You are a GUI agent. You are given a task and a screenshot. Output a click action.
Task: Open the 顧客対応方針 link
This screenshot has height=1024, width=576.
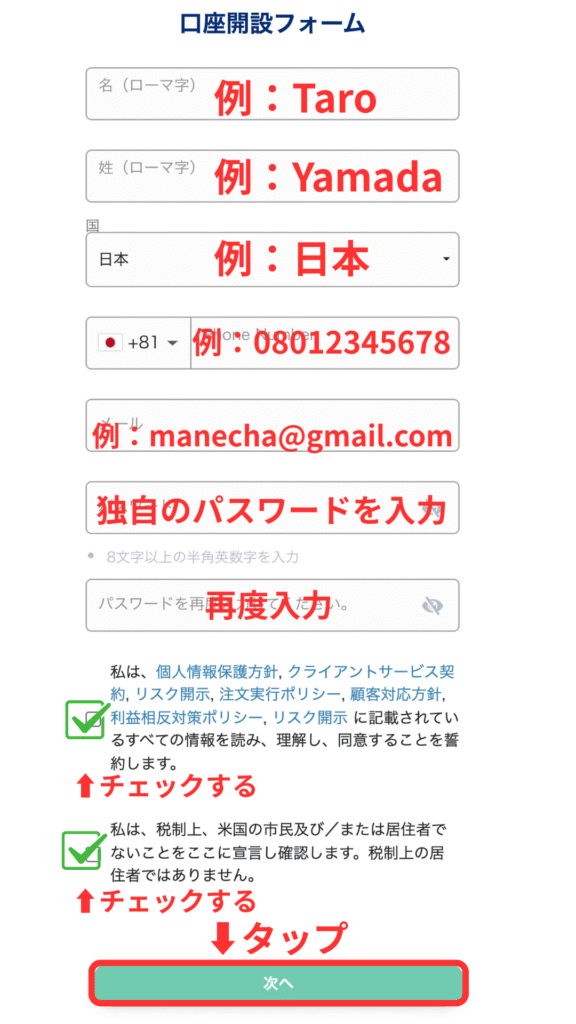coord(394,694)
